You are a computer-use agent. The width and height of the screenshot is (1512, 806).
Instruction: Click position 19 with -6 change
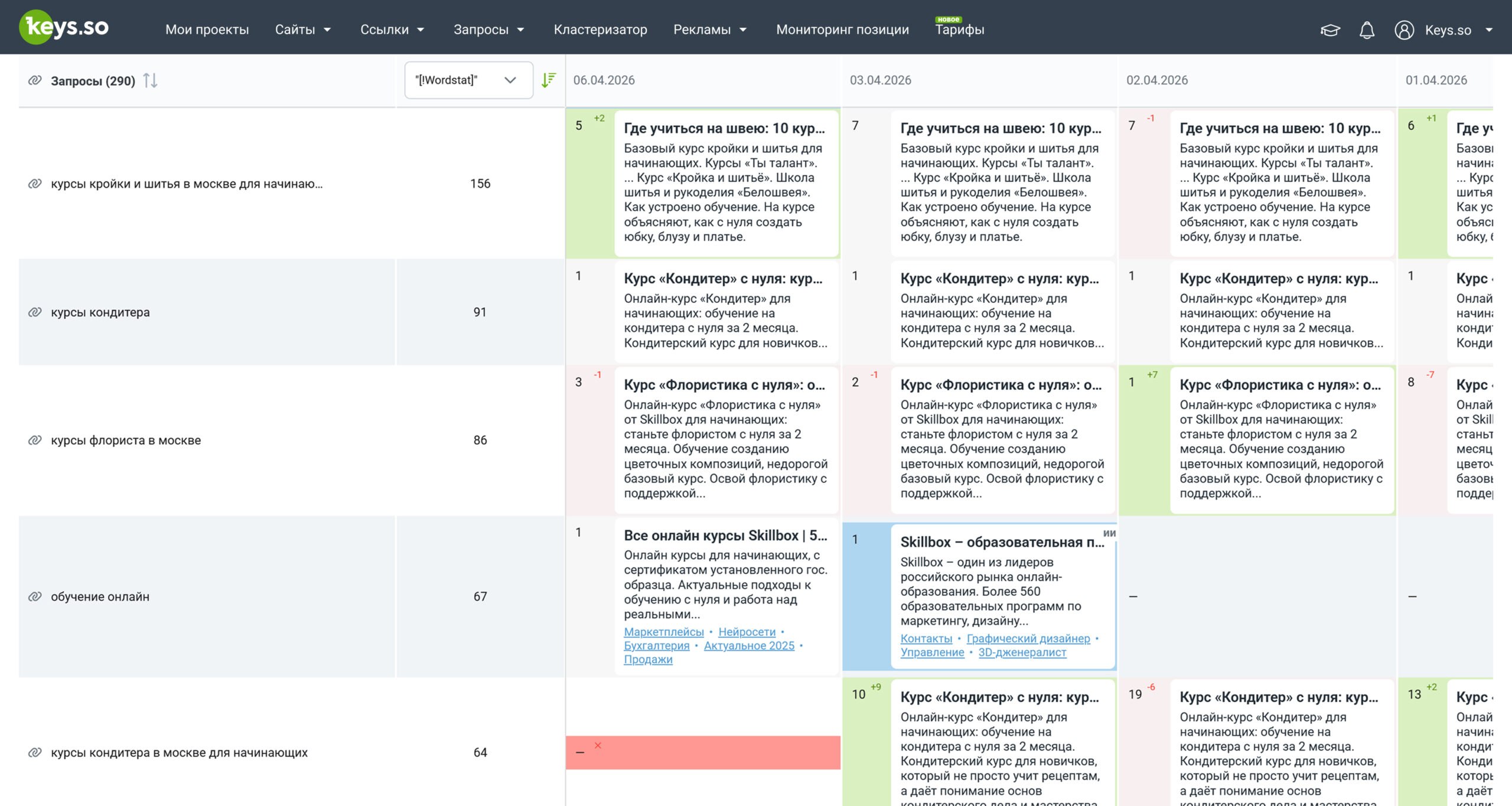point(1135,694)
